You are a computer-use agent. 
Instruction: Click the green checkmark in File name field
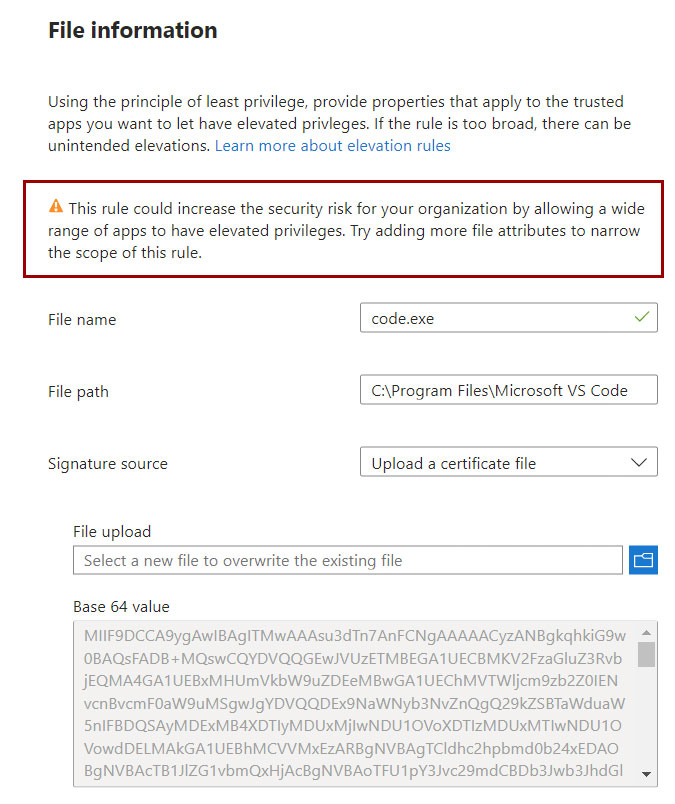642,317
